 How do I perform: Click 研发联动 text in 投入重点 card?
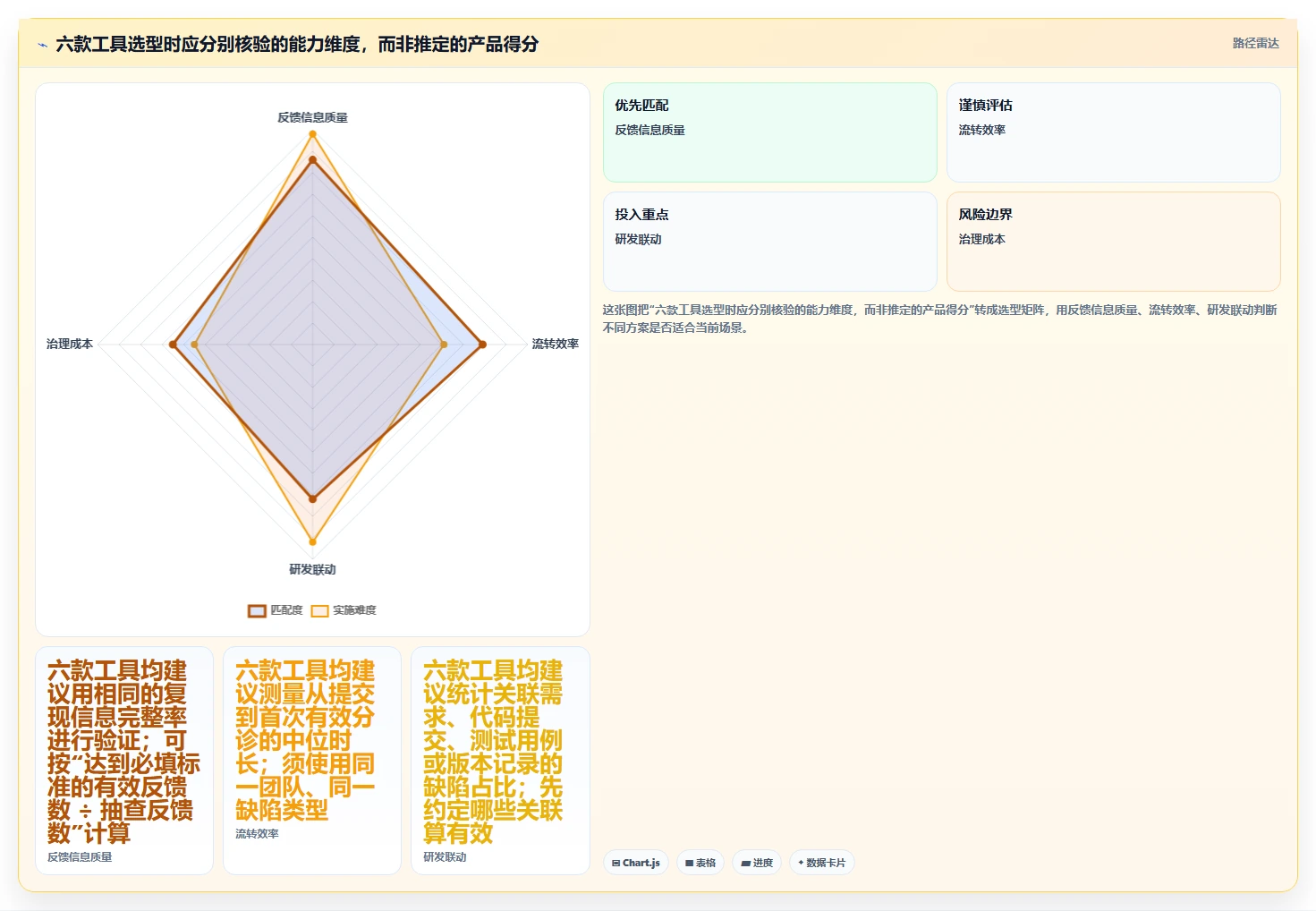pyautogui.click(x=638, y=239)
